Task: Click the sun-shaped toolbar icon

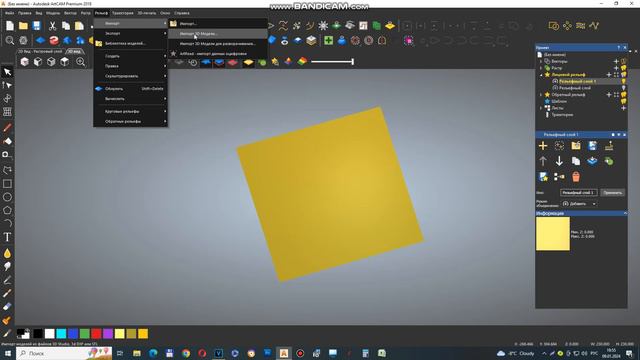Action: (x=323, y=26)
